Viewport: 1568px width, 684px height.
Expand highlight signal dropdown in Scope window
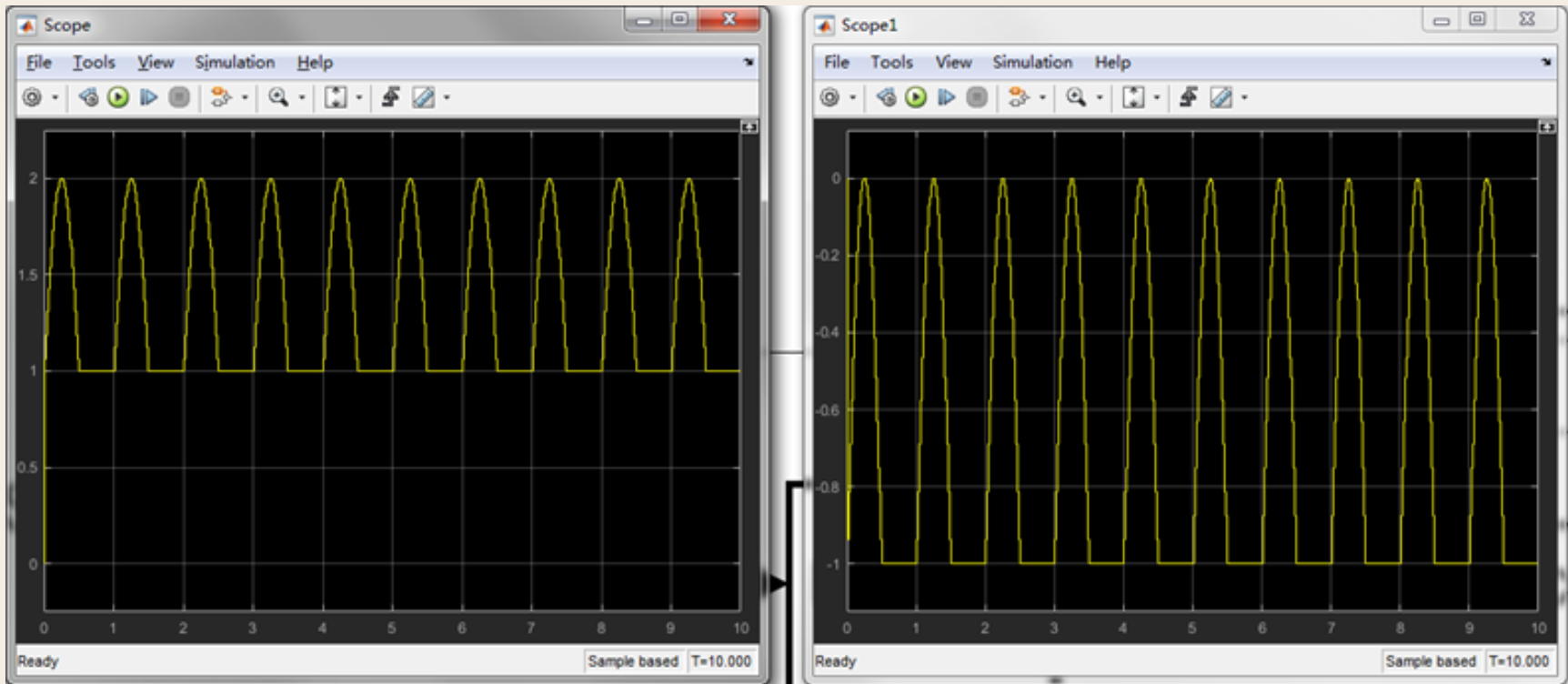click(x=245, y=97)
